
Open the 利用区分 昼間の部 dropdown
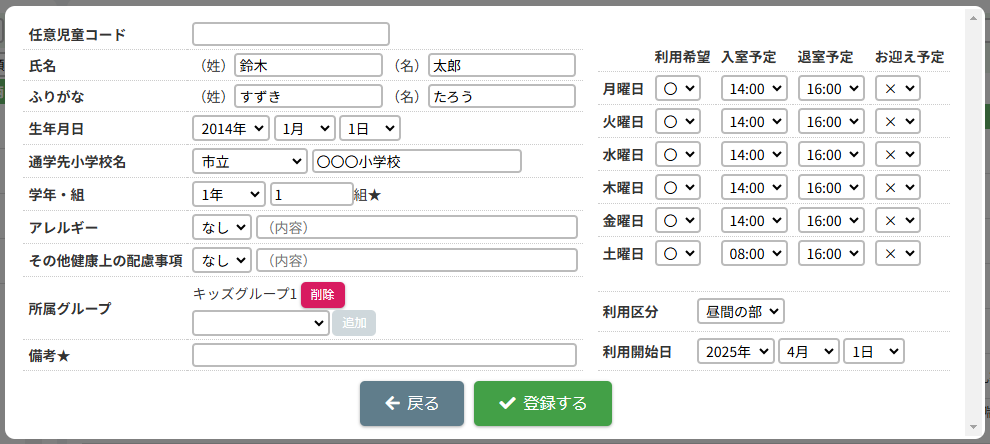[x=740, y=311]
